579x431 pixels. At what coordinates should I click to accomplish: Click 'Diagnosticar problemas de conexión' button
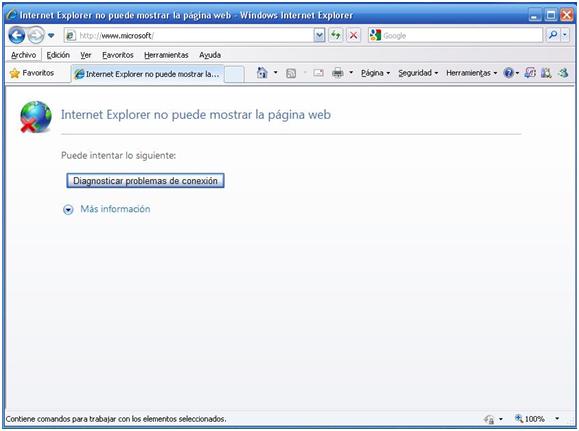145,181
